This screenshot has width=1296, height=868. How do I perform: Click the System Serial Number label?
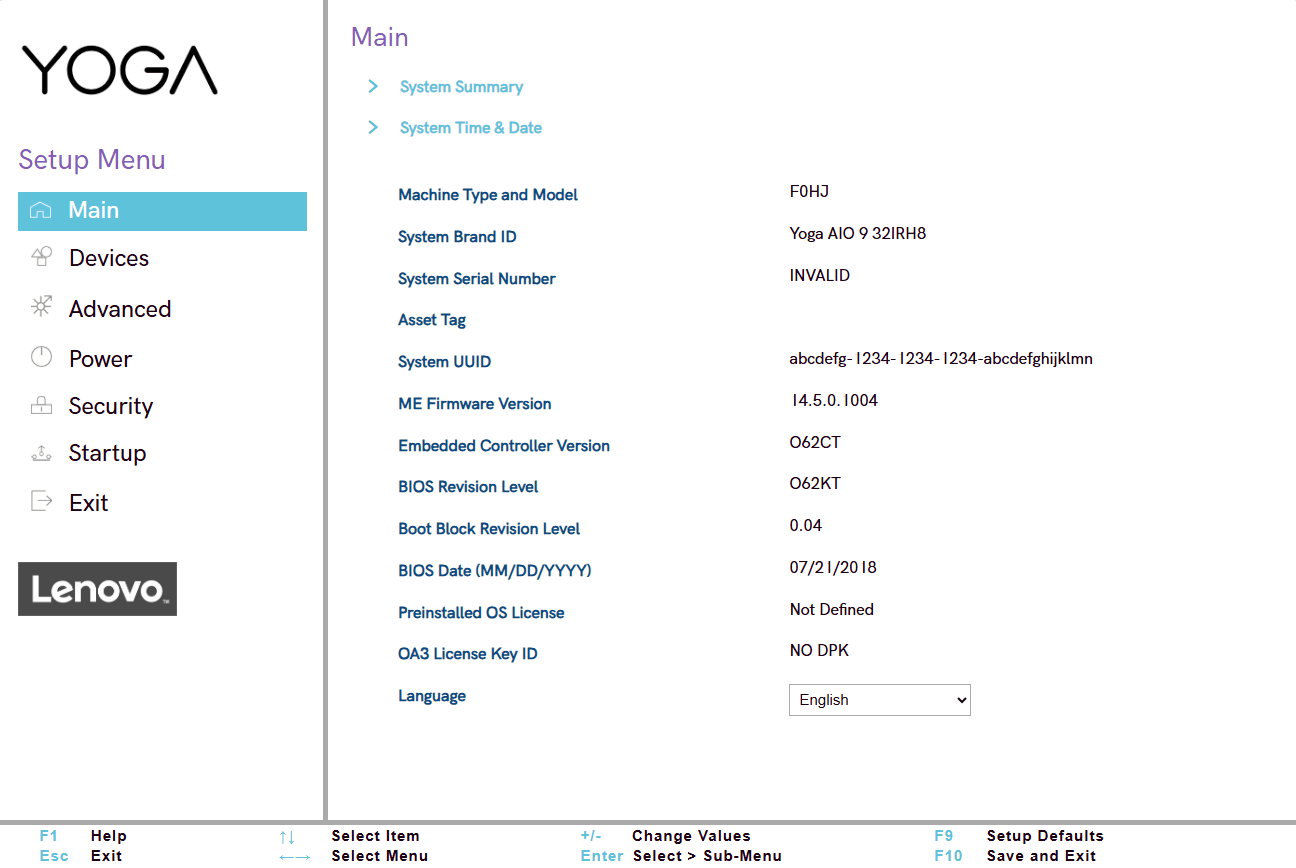(x=477, y=279)
